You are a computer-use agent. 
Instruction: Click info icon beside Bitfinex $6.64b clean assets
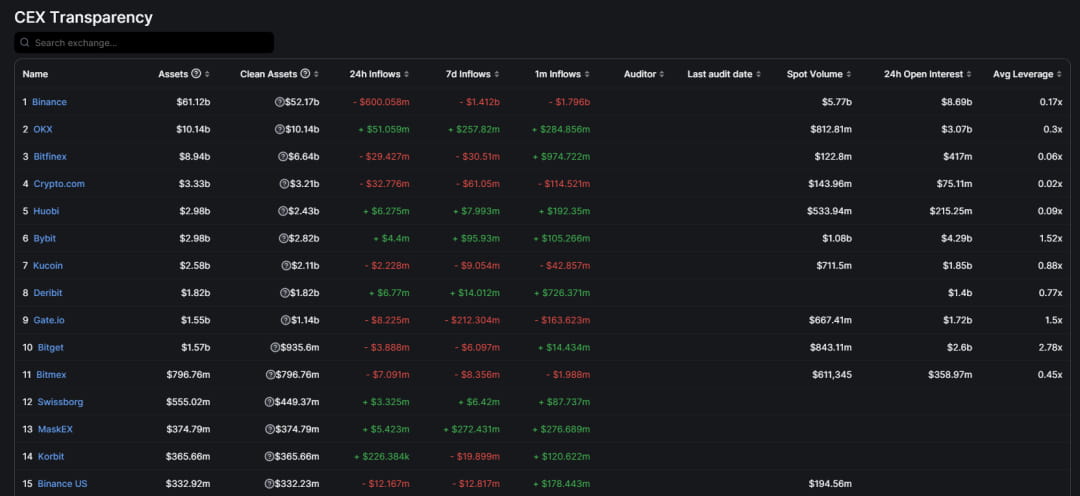282,156
